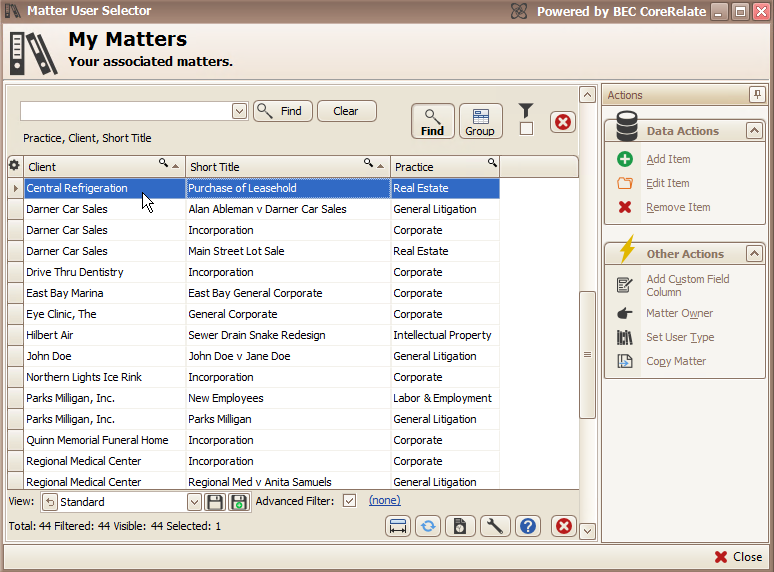Click the scroll down arrow of the outer scrollbar
The height and width of the screenshot is (572, 774).
[587, 532]
